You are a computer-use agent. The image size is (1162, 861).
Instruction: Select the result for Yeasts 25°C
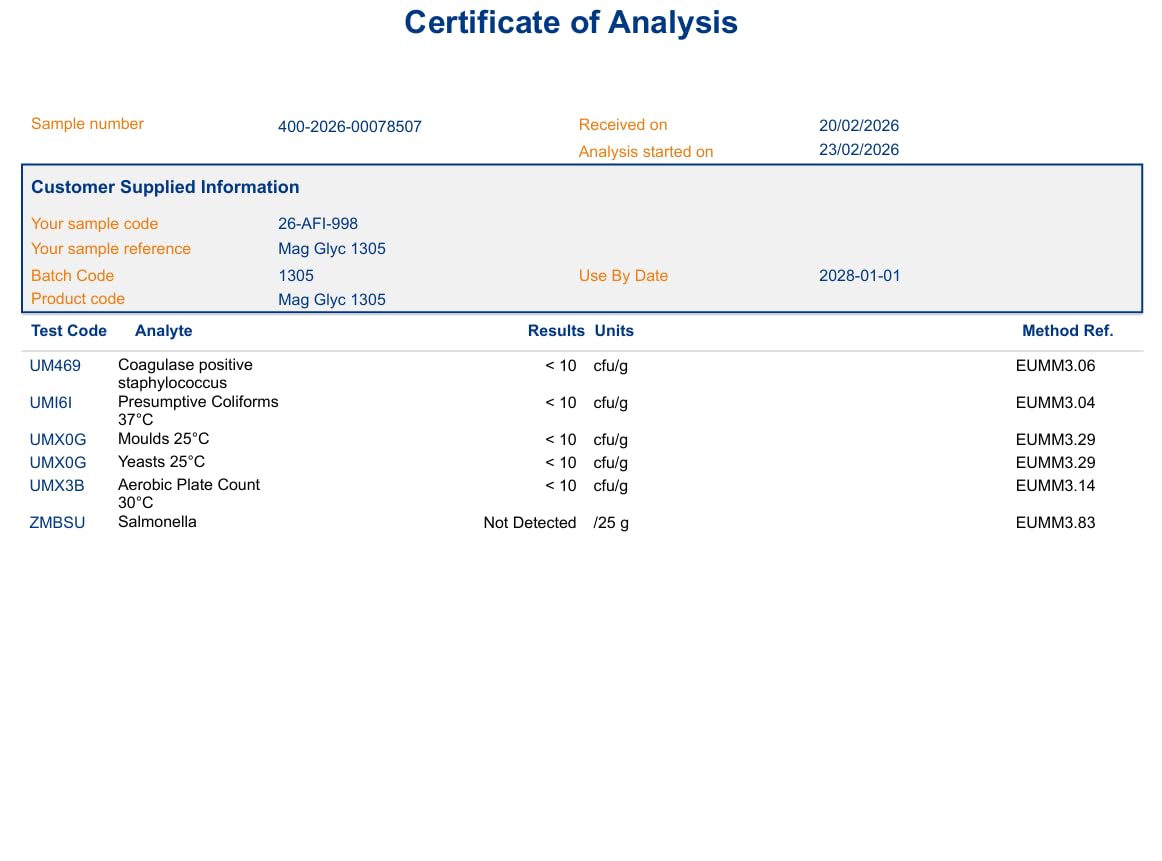(x=560, y=462)
